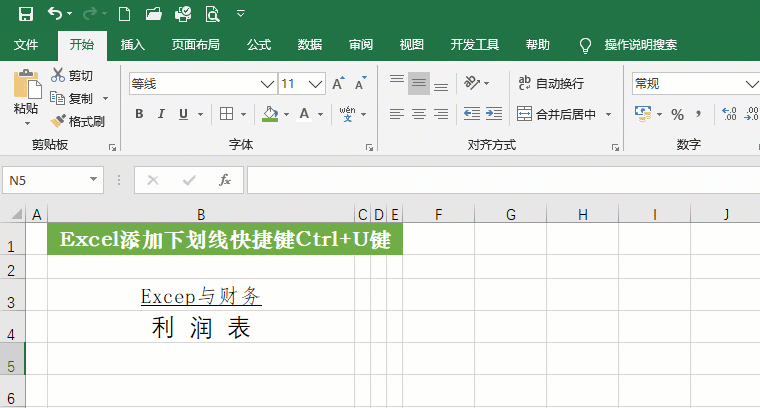The width and height of the screenshot is (760, 408).
Task: Toggle Italic formatting
Action: click(161, 114)
